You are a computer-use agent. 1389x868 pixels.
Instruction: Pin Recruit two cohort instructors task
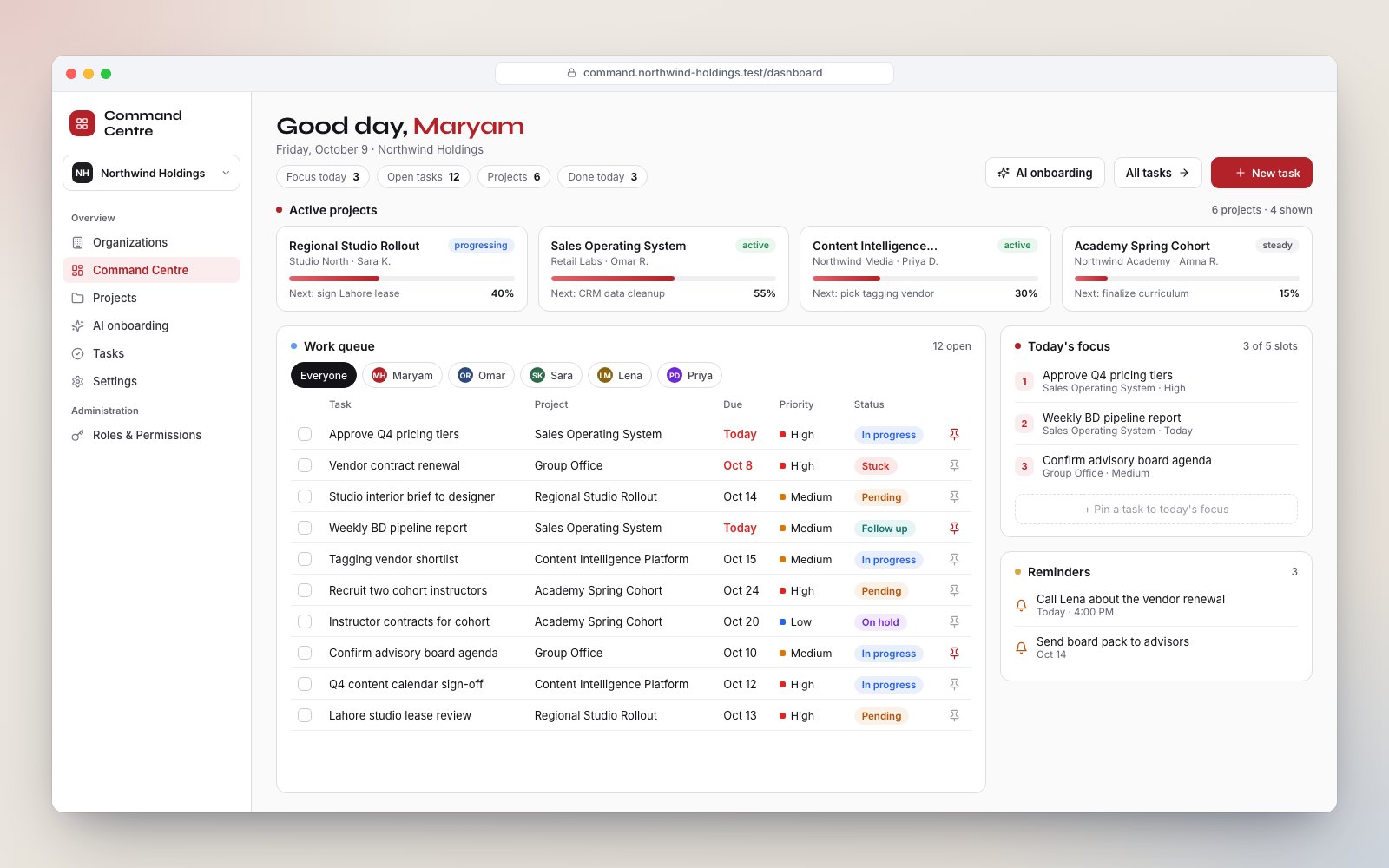pos(954,590)
